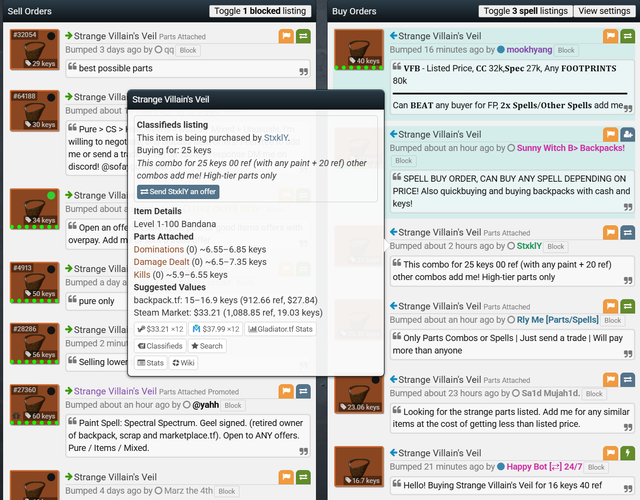640x500 pixels.
Task: Report @yahh's promoted listing
Action: click(x=286, y=391)
